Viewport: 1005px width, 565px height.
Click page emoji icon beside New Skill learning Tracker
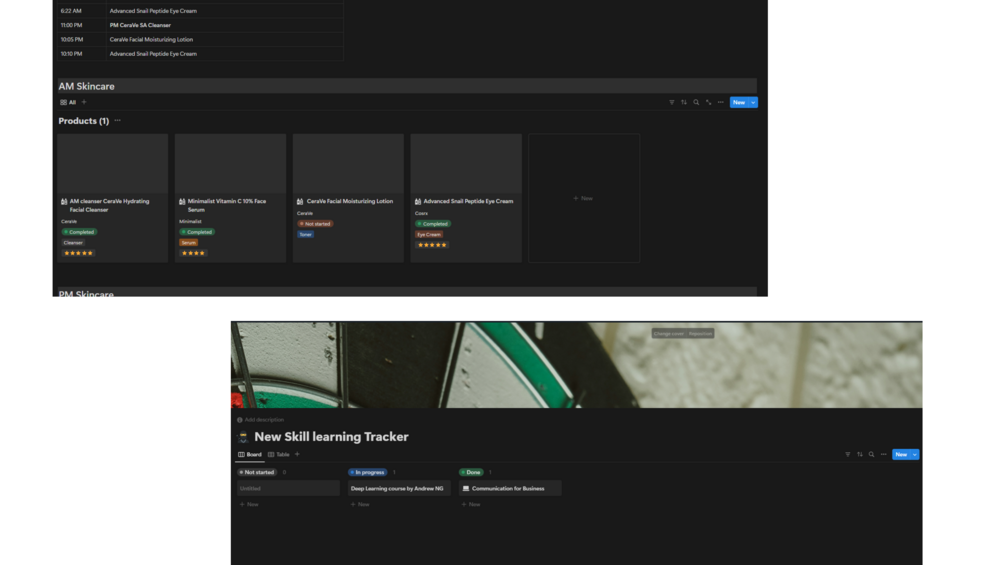point(243,437)
